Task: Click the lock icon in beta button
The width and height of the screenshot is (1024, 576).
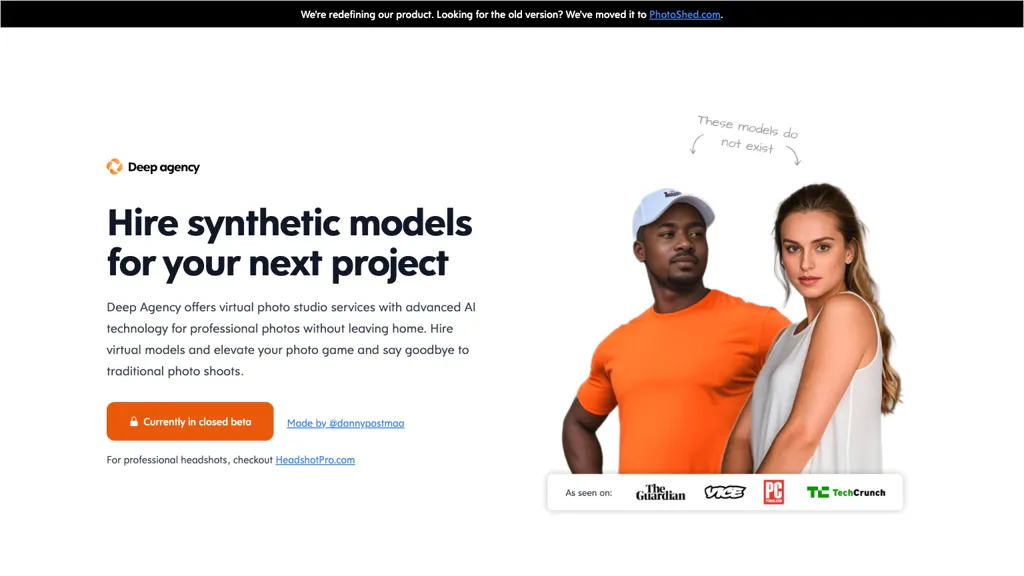Action: tap(133, 421)
